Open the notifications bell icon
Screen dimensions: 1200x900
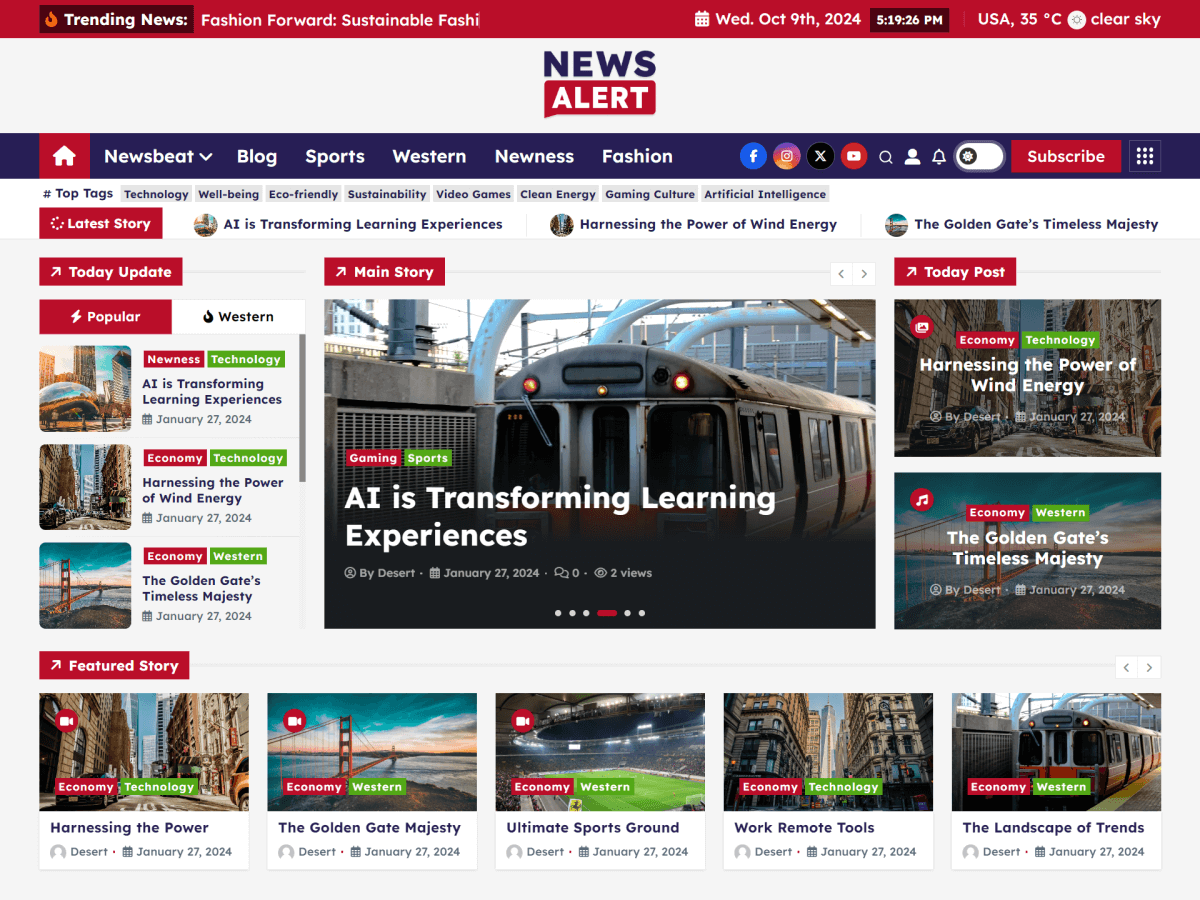click(938, 156)
